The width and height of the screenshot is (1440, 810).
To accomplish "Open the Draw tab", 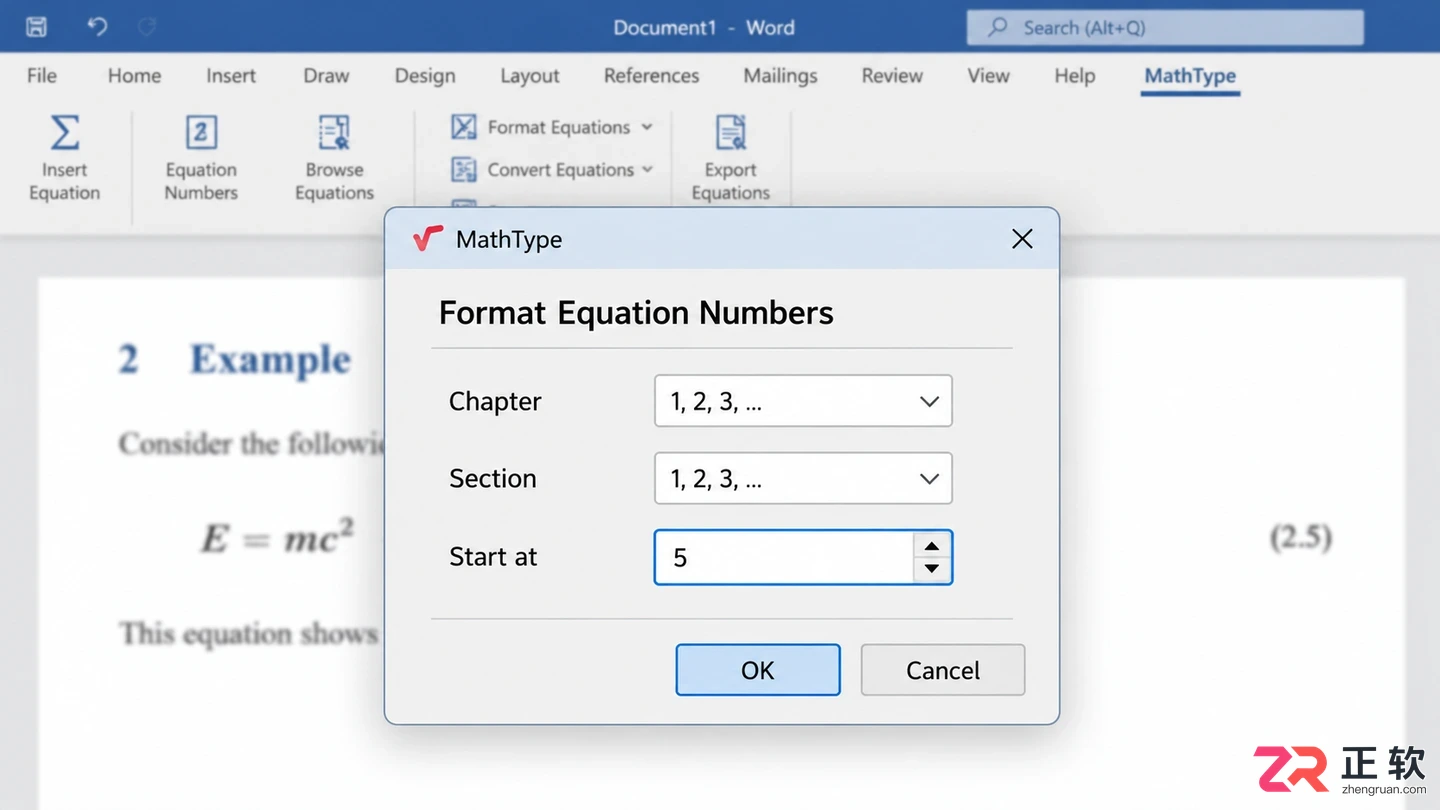I will pos(326,76).
